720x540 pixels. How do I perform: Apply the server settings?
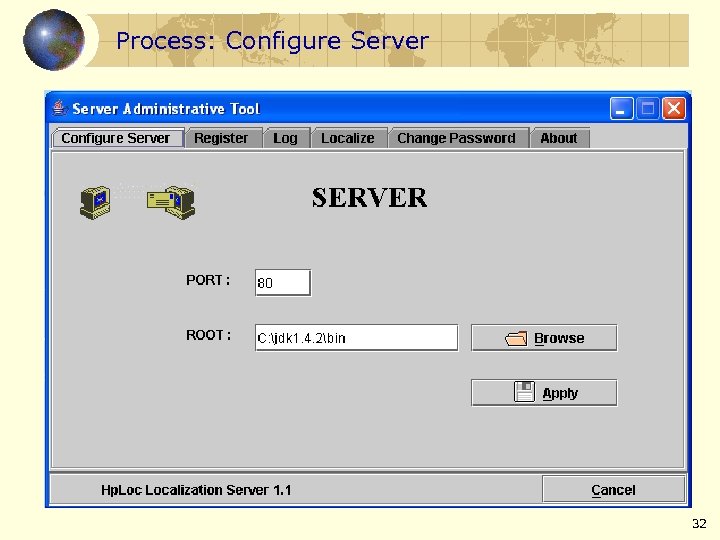pos(544,393)
